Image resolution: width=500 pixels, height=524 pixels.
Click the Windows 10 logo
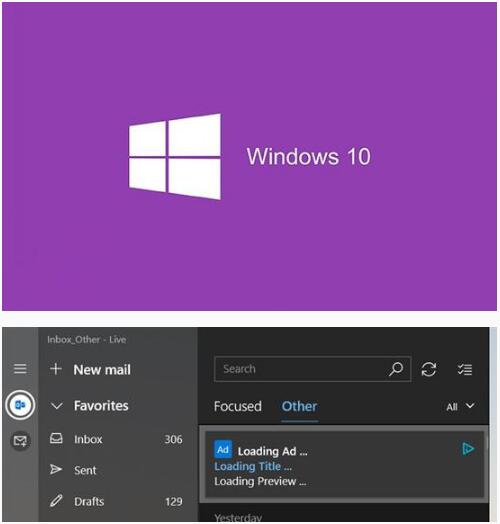coord(175,156)
